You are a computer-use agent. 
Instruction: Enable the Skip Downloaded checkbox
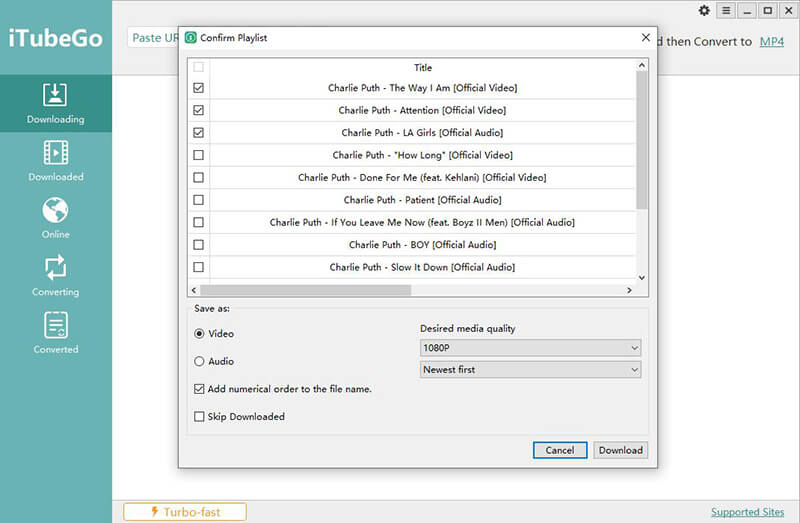coord(199,416)
